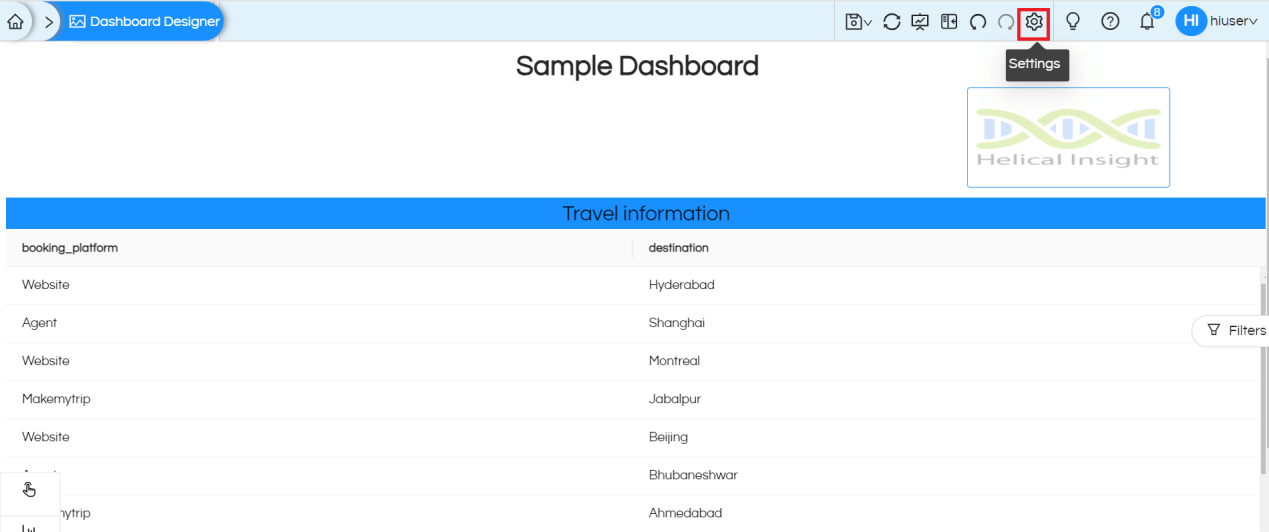Select the Bhubaneshwar cell
Image resolution: width=1269 pixels, height=532 pixels.
[693, 475]
